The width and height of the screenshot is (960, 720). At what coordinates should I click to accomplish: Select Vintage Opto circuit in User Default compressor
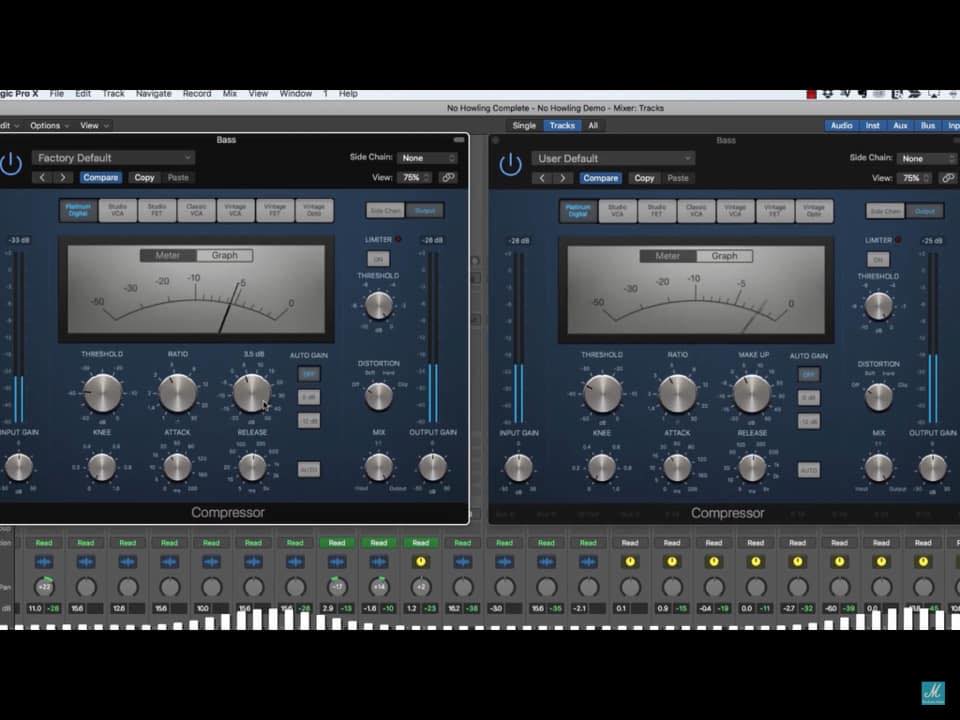[x=814, y=211]
